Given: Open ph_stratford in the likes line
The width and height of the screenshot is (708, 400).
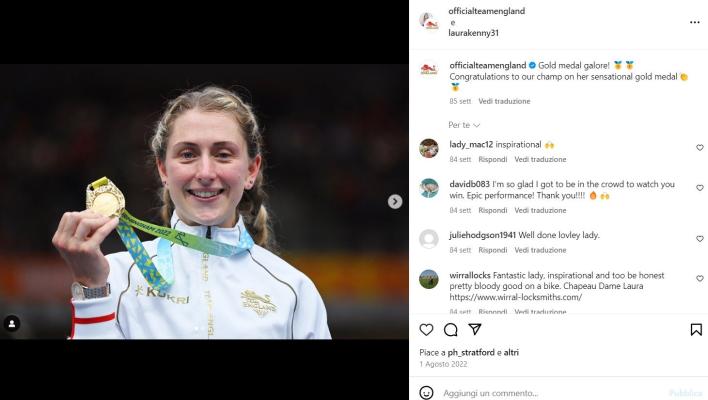Looking at the screenshot, I should click(x=471, y=353).
